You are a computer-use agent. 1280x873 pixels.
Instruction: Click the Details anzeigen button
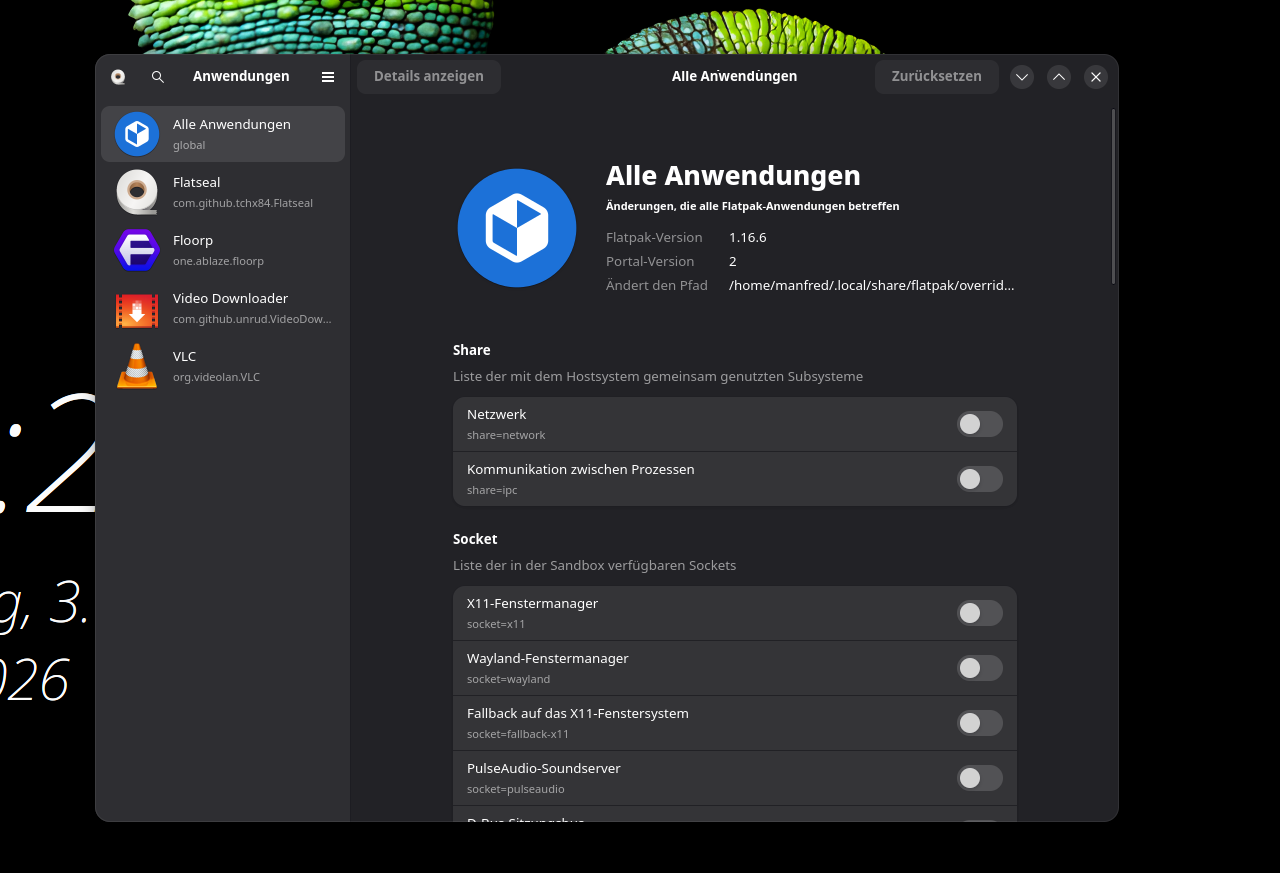pos(429,77)
